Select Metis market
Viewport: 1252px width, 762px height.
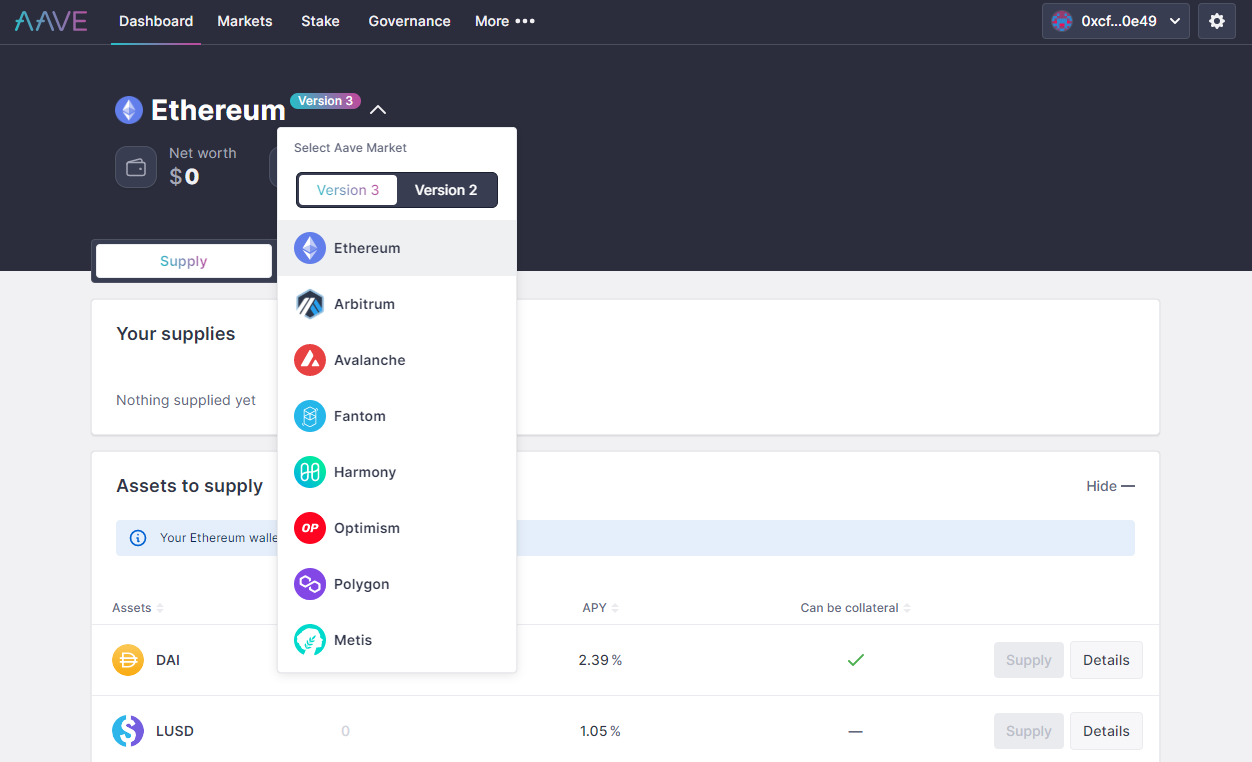tap(397, 640)
